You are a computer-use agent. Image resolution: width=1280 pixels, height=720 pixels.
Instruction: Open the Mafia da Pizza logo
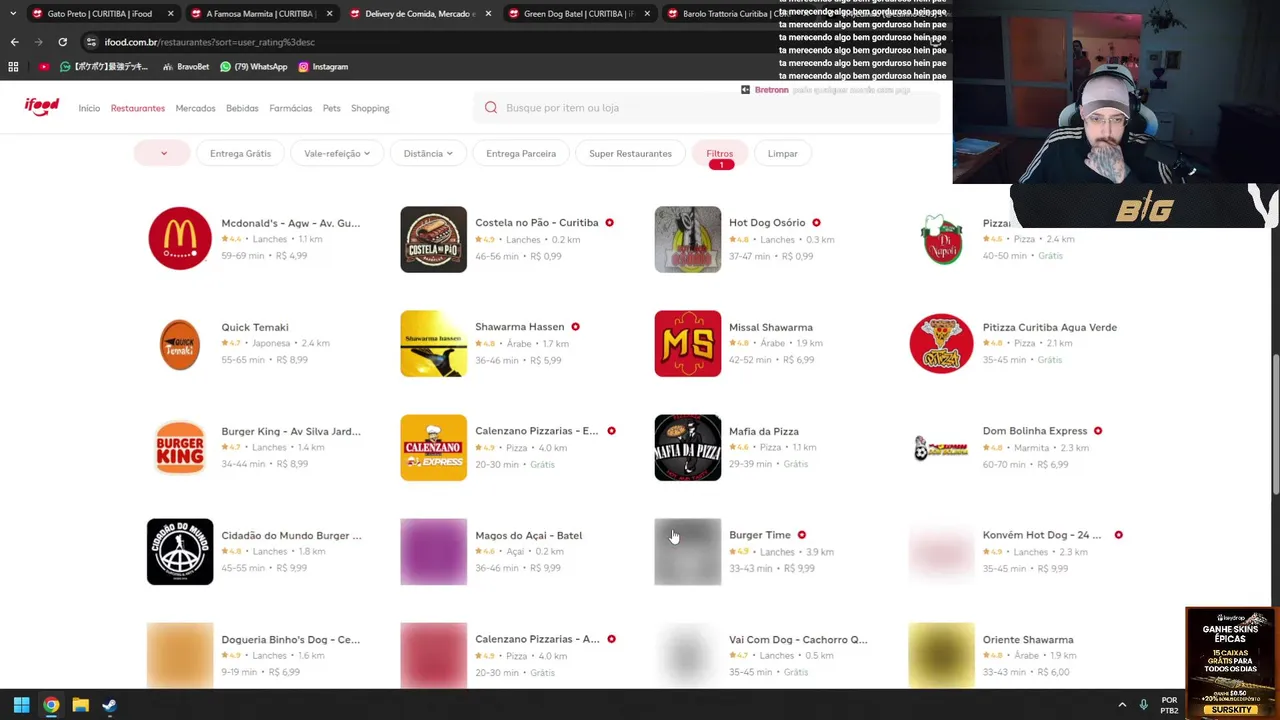point(687,447)
